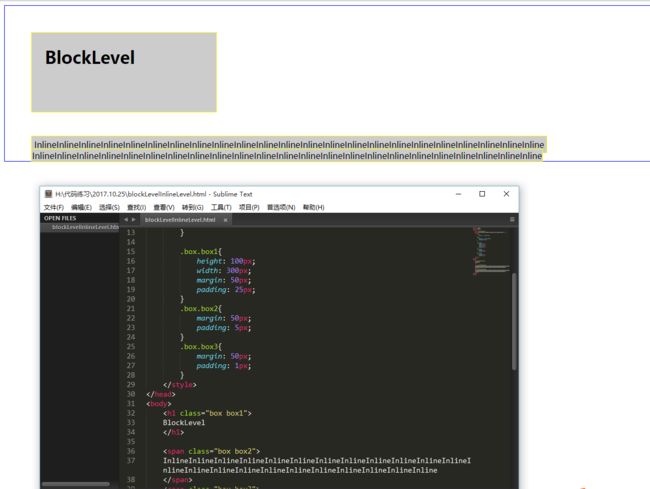
Task: Click the .box.box3{ selector in code
Action: tap(201, 347)
